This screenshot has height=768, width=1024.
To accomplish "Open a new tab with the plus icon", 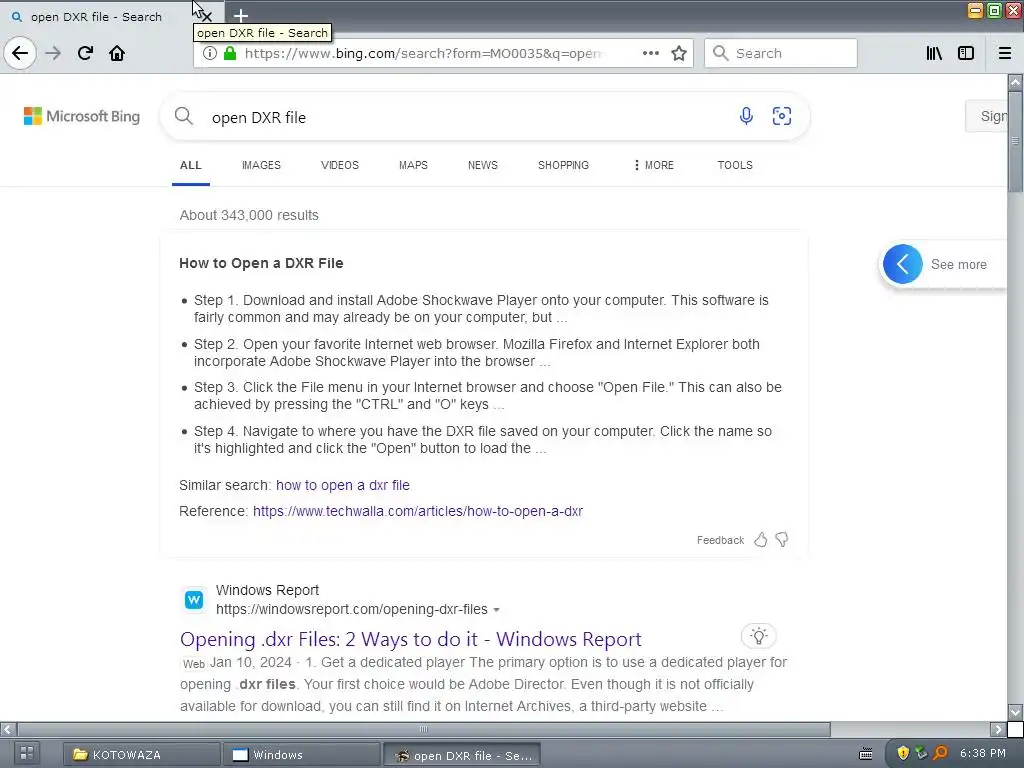I will click(240, 16).
